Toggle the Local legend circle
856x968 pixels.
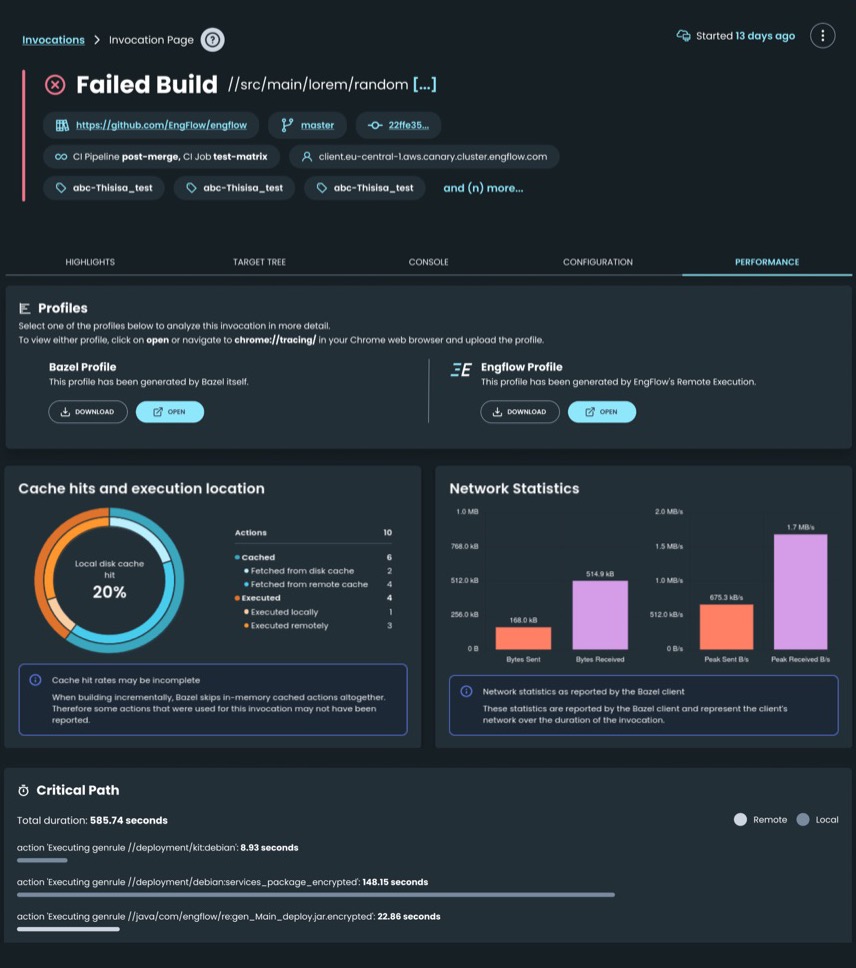(802, 820)
